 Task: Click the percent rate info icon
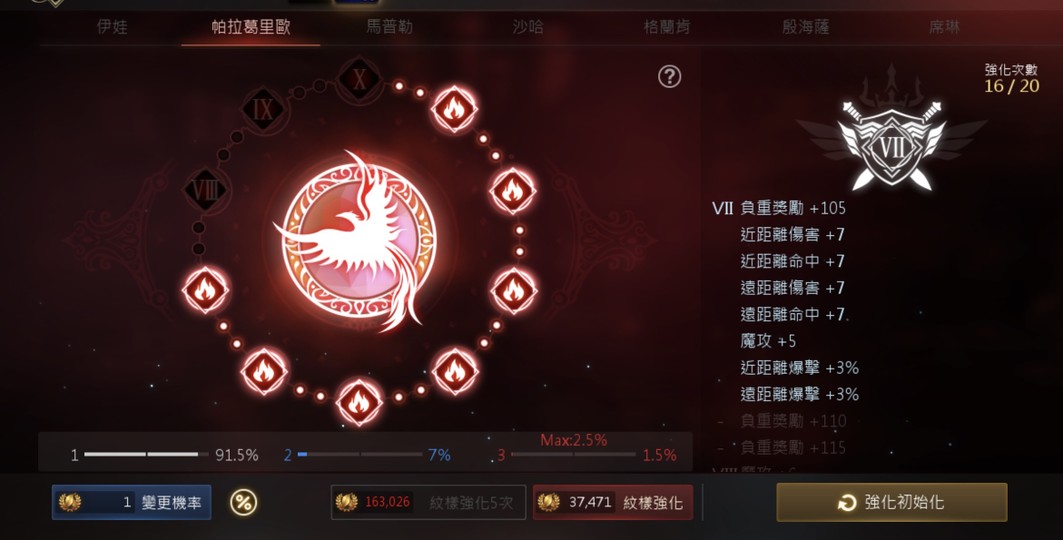coord(243,502)
